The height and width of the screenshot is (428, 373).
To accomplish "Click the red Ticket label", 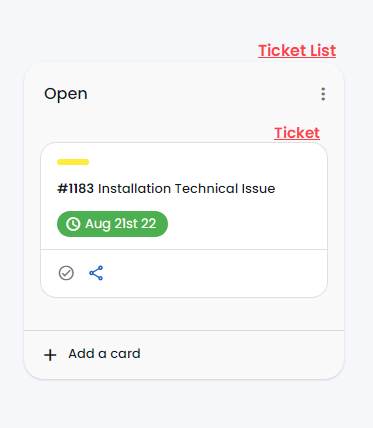I will pyautogui.click(x=297, y=133).
